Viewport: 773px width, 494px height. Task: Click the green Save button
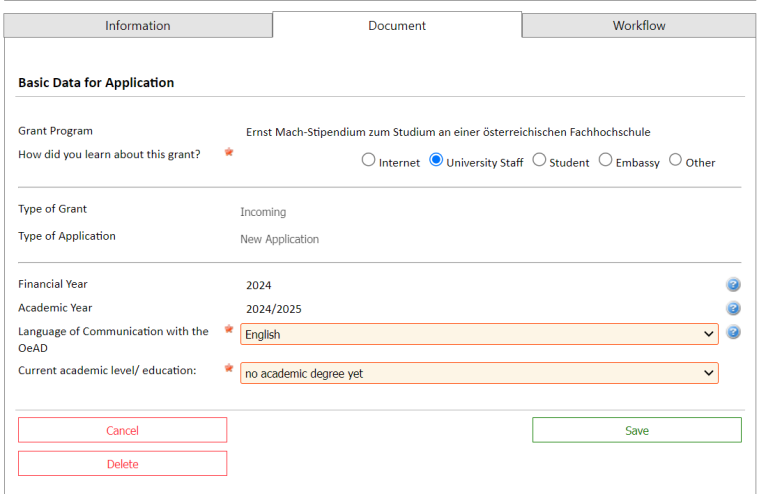(637, 430)
